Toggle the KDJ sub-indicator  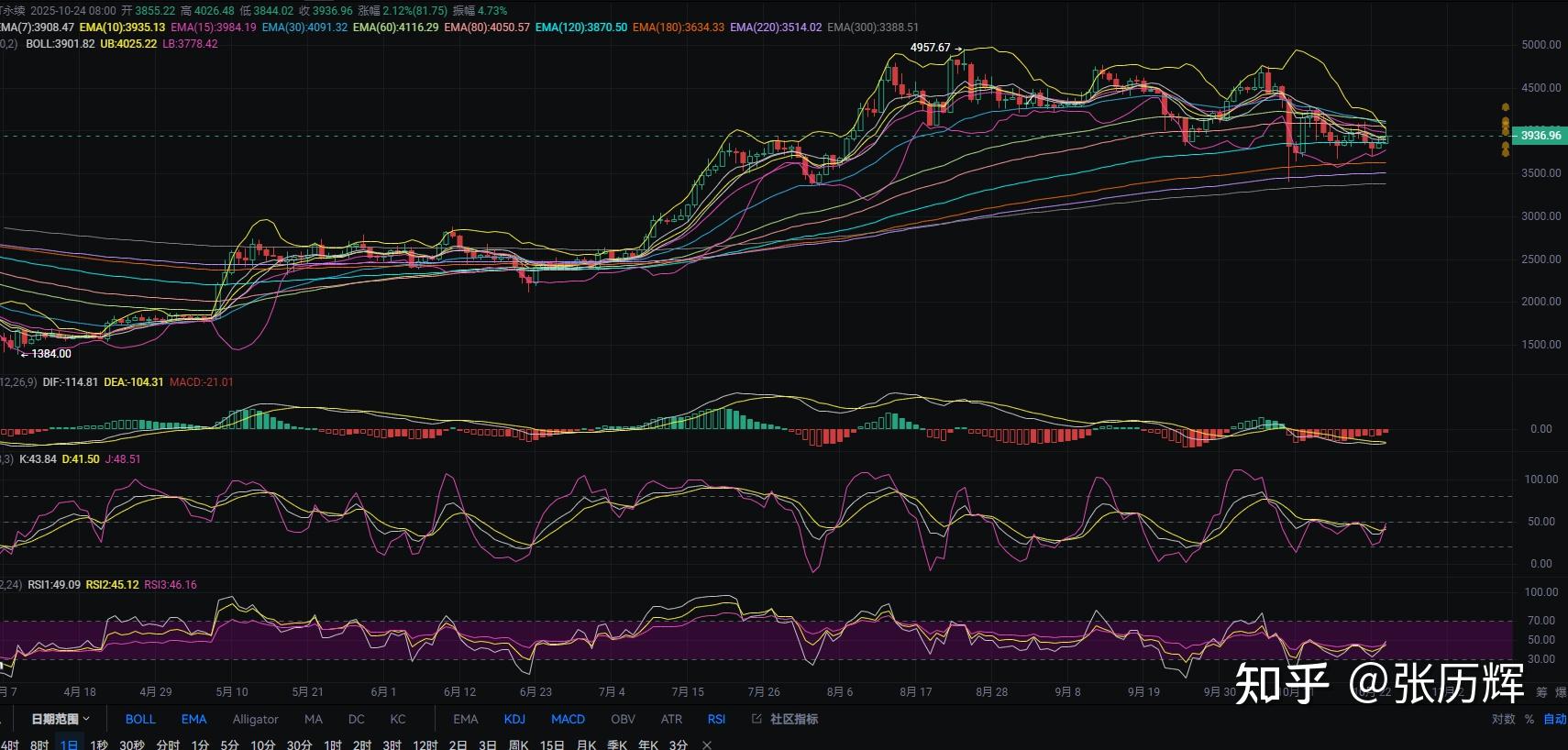514,719
